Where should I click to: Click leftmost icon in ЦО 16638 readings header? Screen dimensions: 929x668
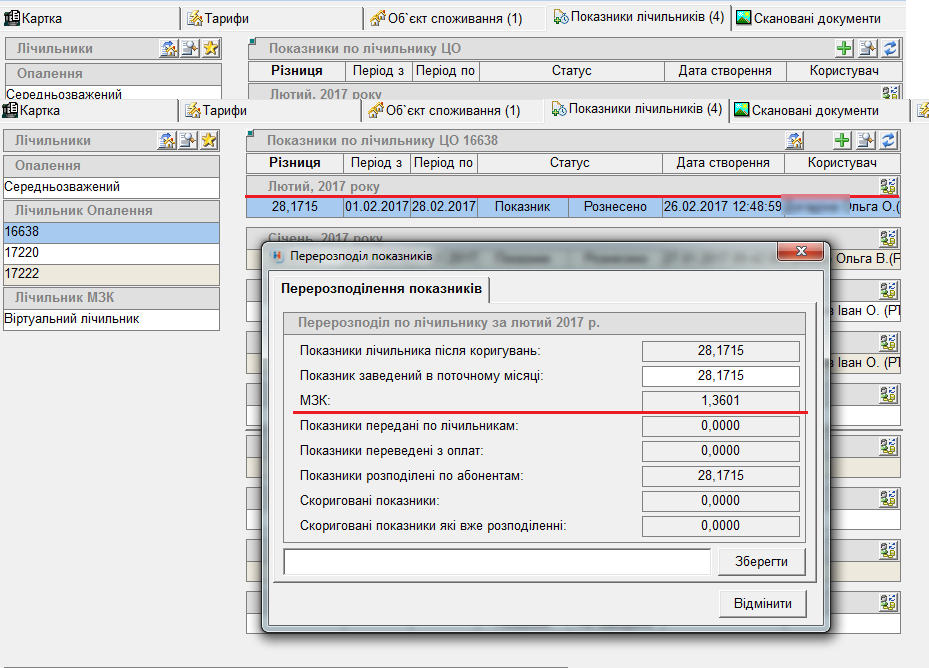tap(795, 141)
